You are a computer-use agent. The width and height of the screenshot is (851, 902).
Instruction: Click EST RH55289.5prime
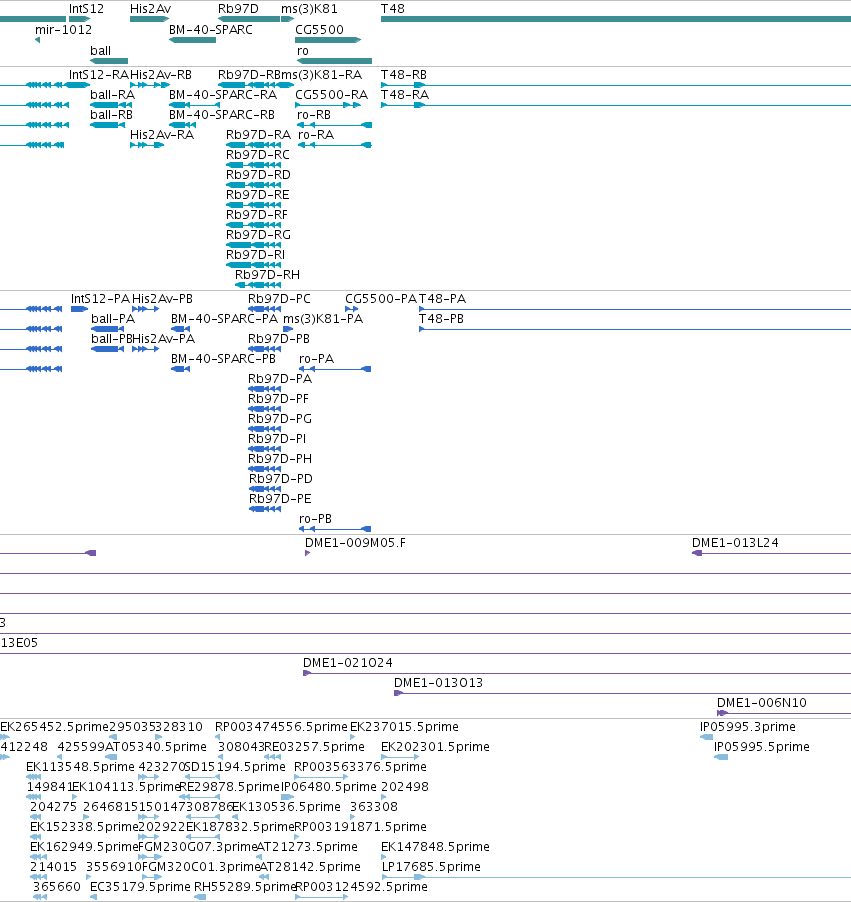pos(245,887)
